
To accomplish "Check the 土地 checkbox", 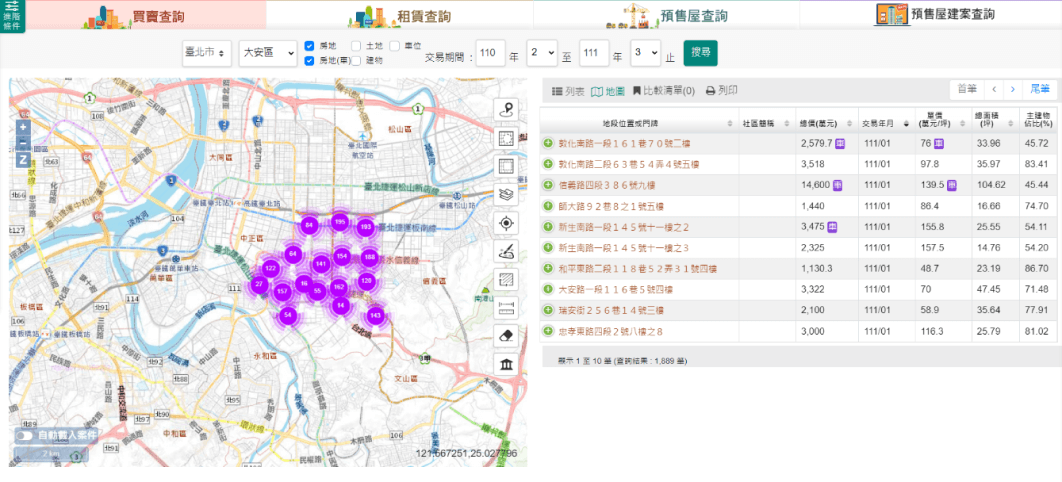I will pos(356,46).
